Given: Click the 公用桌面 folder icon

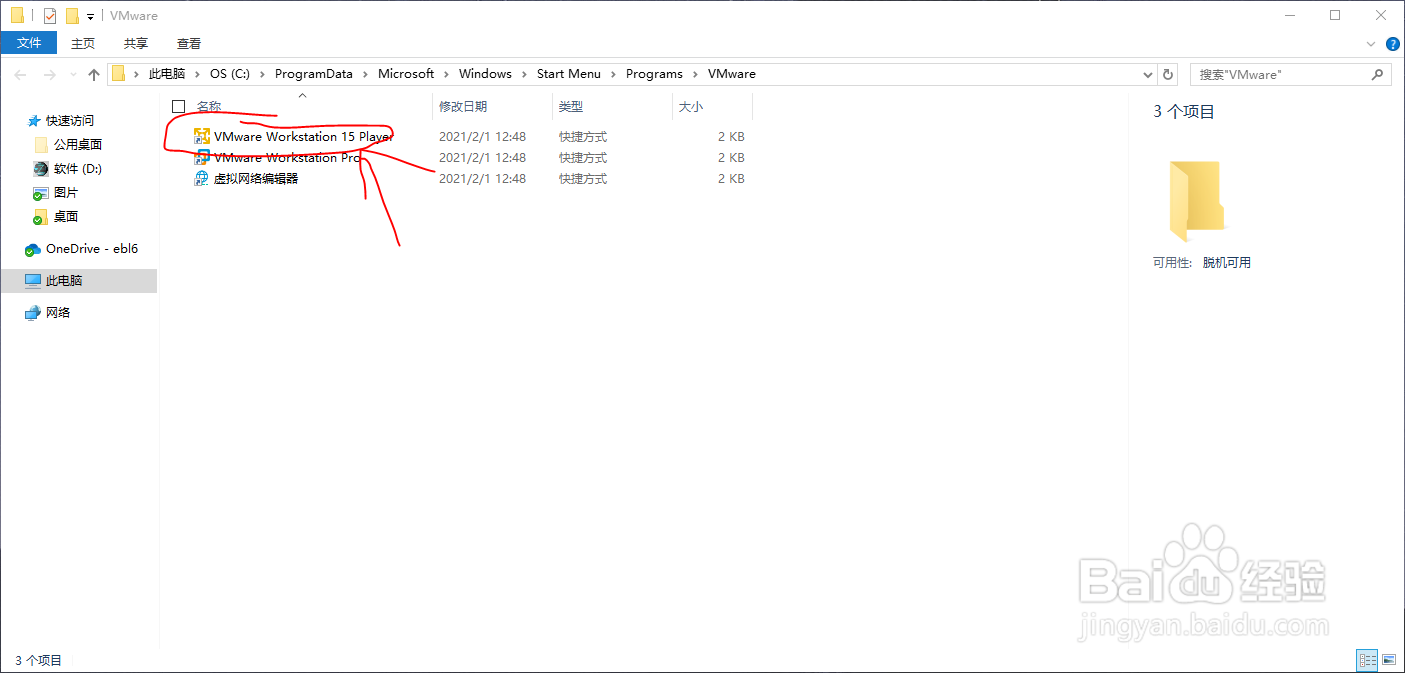Looking at the screenshot, I should [x=41, y=145].
